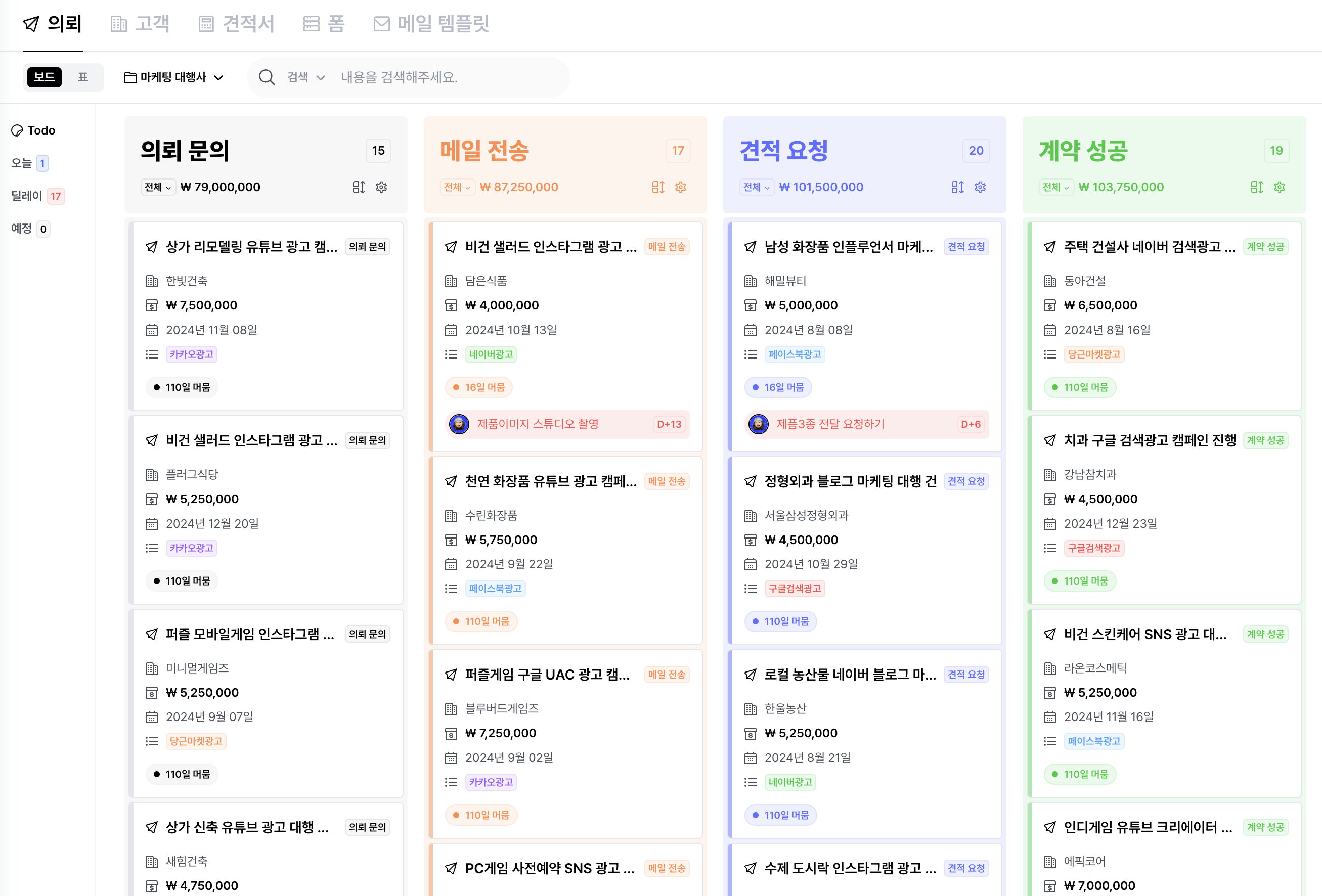Open 제품3종 전달 요청하기 todo item
The width and height of the screenshot is (1322, 896).
coord(830,424)
